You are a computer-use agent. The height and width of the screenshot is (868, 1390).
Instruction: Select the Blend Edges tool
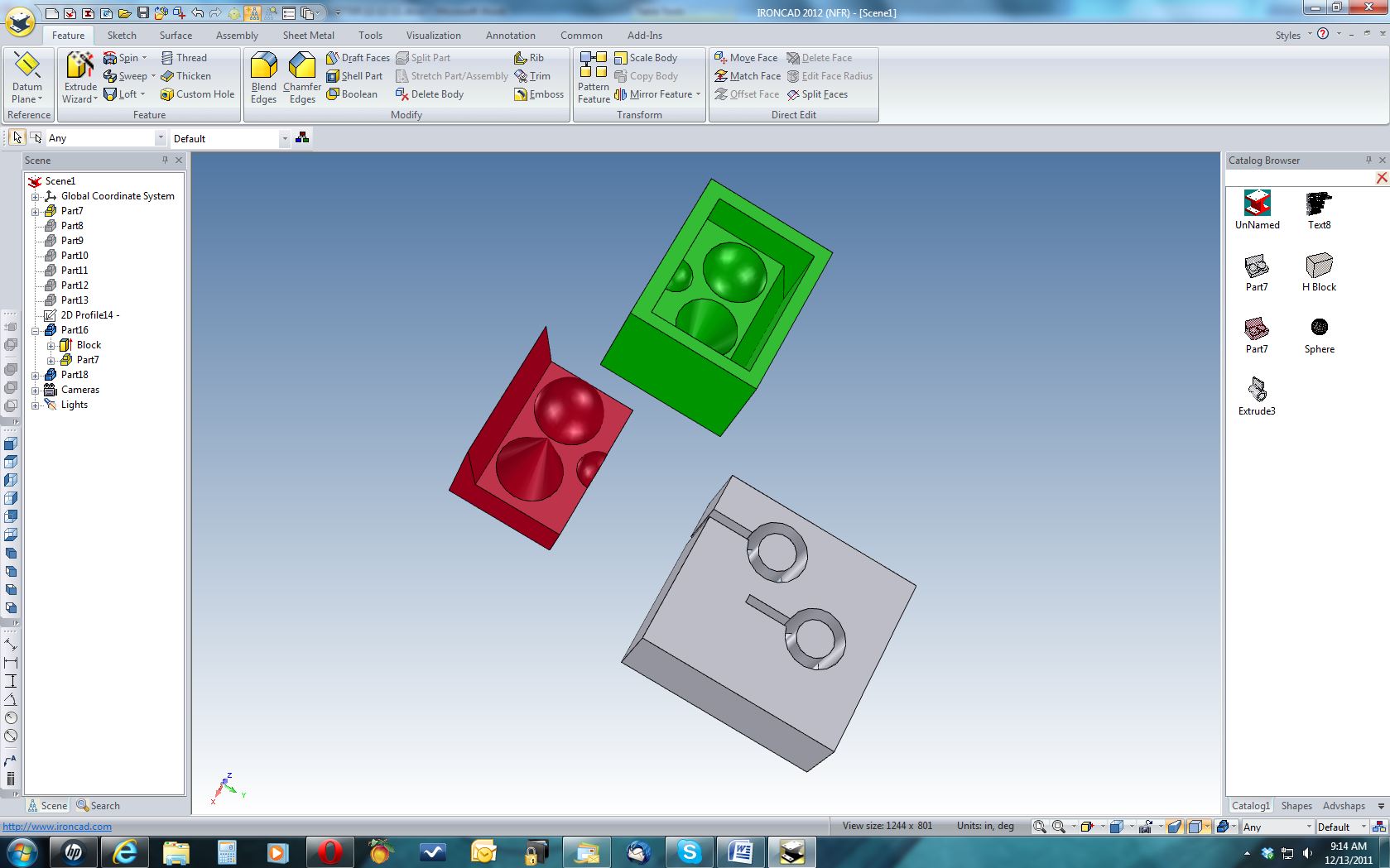tap(263, 78)
